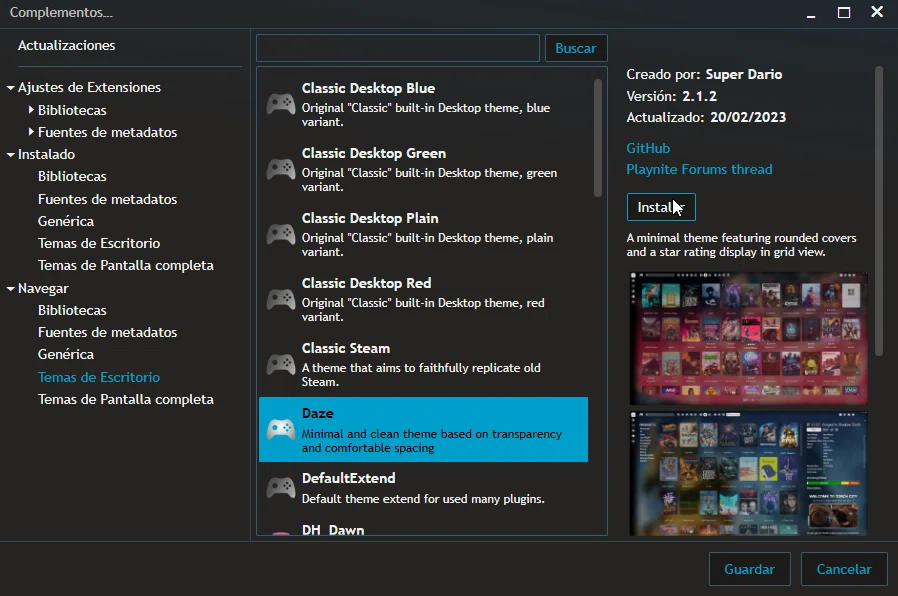Select the DefaultExtend theme icon

coord(280,486)
